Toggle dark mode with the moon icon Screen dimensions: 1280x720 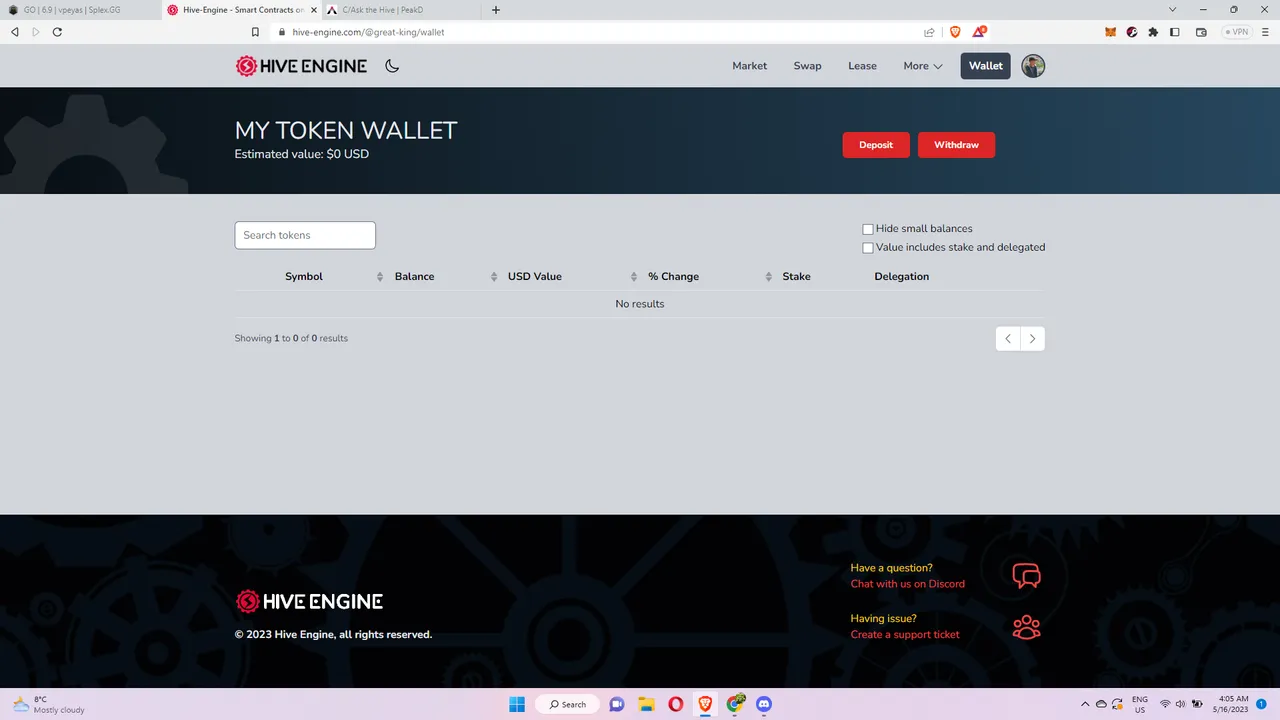392,66
